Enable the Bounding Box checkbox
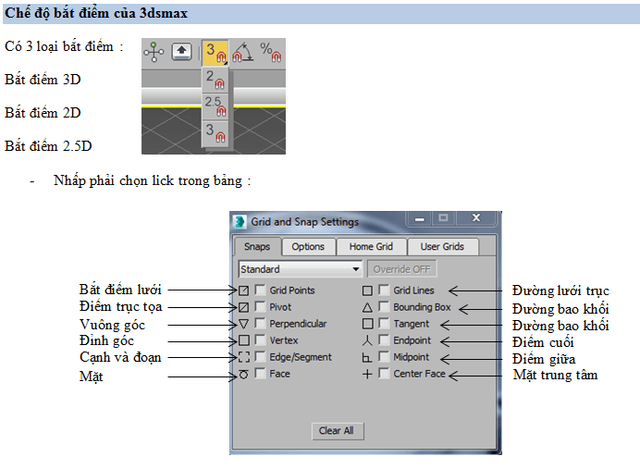 [384, 306]
